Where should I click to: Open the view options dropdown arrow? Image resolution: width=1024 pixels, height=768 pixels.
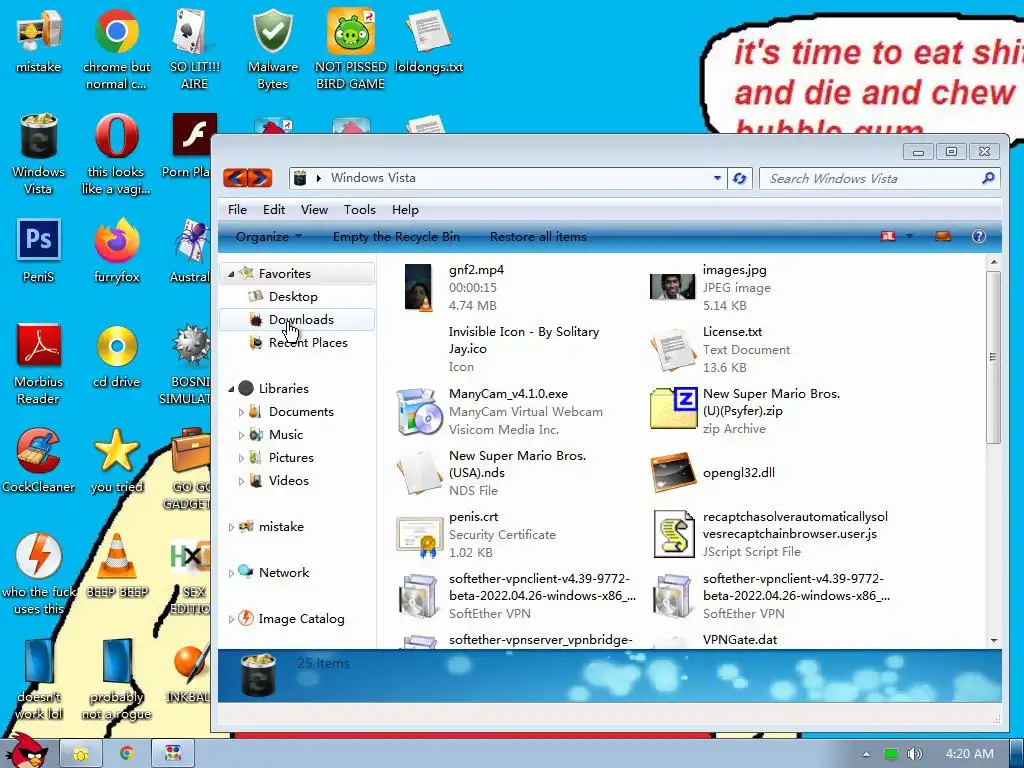point(908,236)
